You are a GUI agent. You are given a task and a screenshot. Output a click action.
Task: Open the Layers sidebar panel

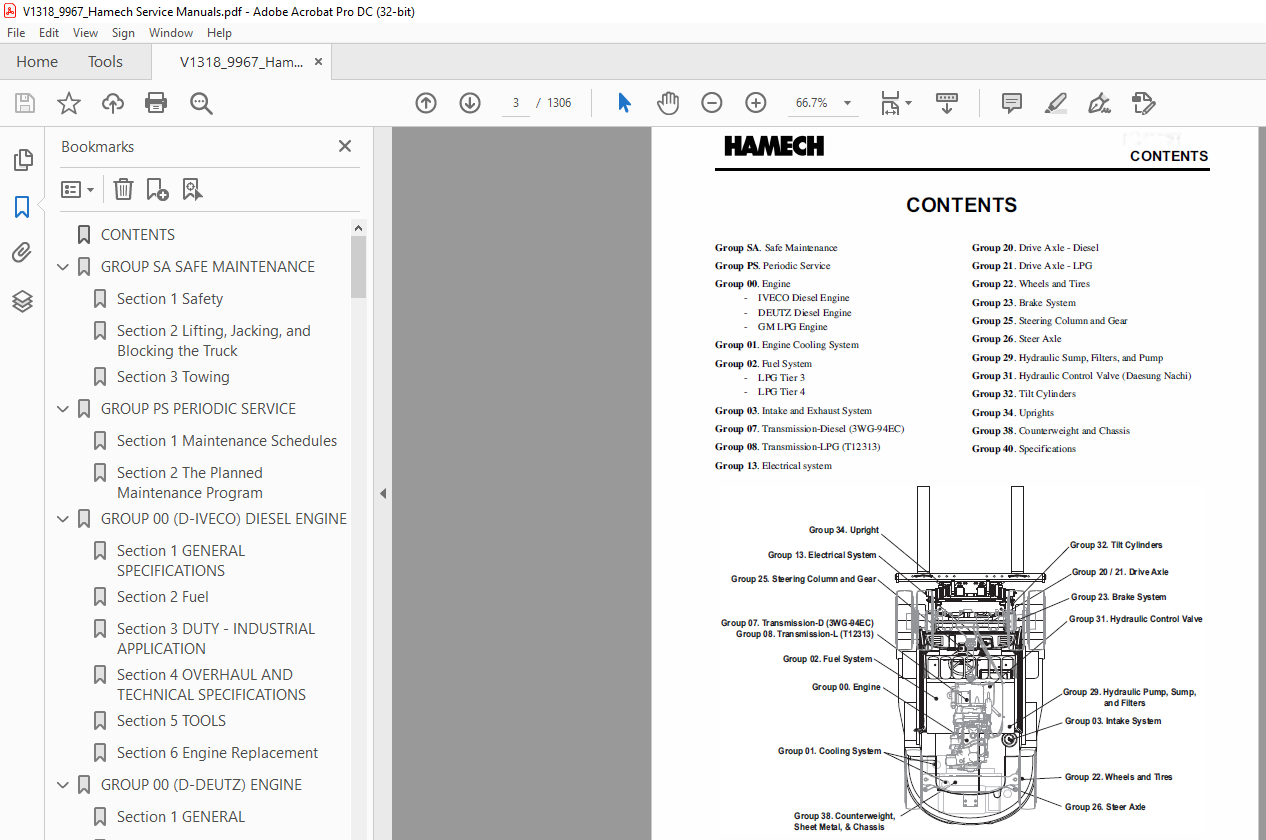[22, 301]
